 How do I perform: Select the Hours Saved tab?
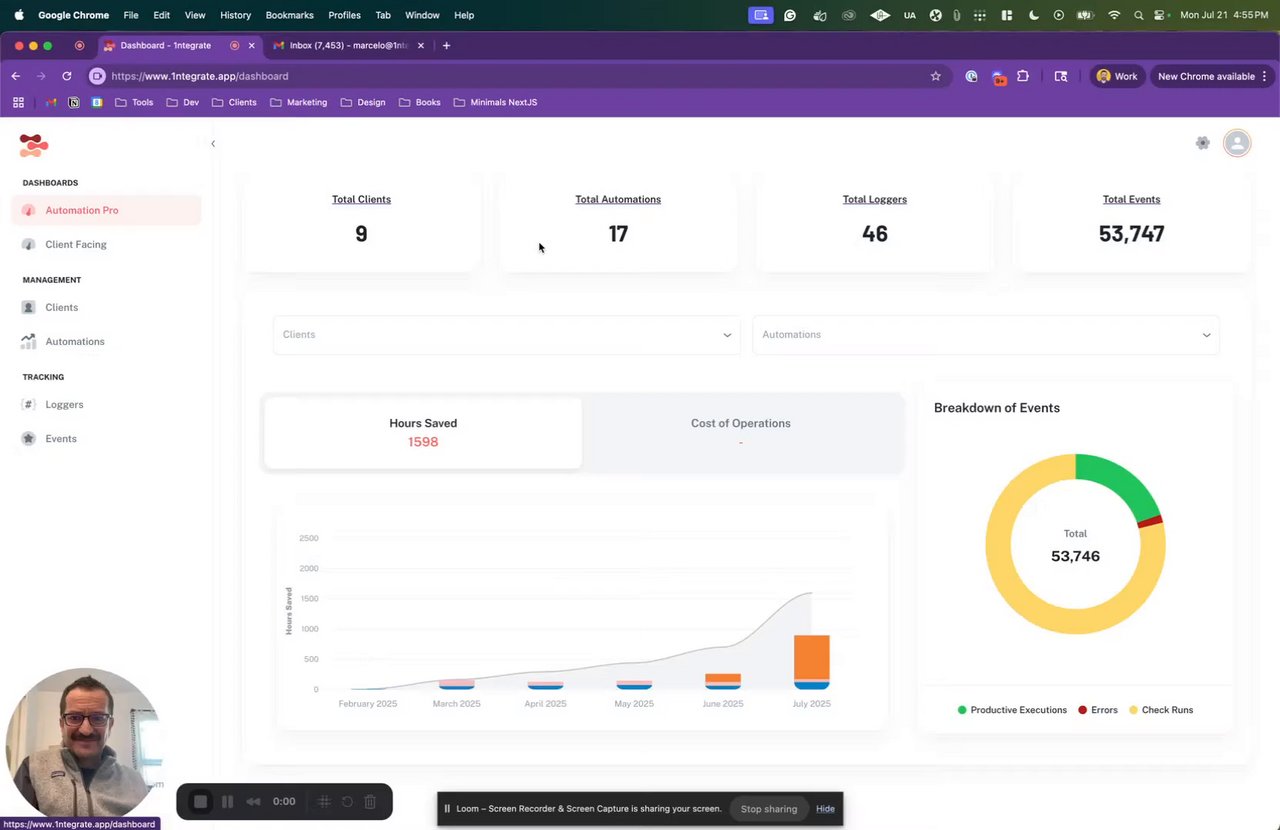(x=423, y=432)
